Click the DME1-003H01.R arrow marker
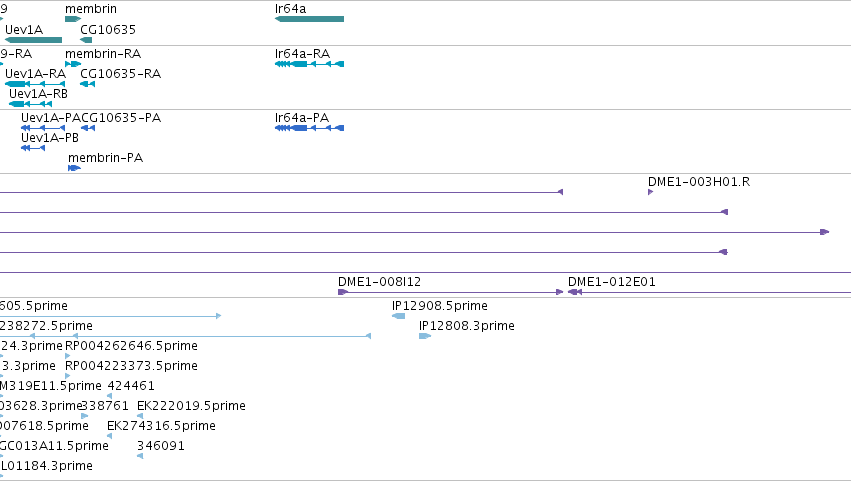851x481 pixels. pyautogui.click(x=650, y=192)
